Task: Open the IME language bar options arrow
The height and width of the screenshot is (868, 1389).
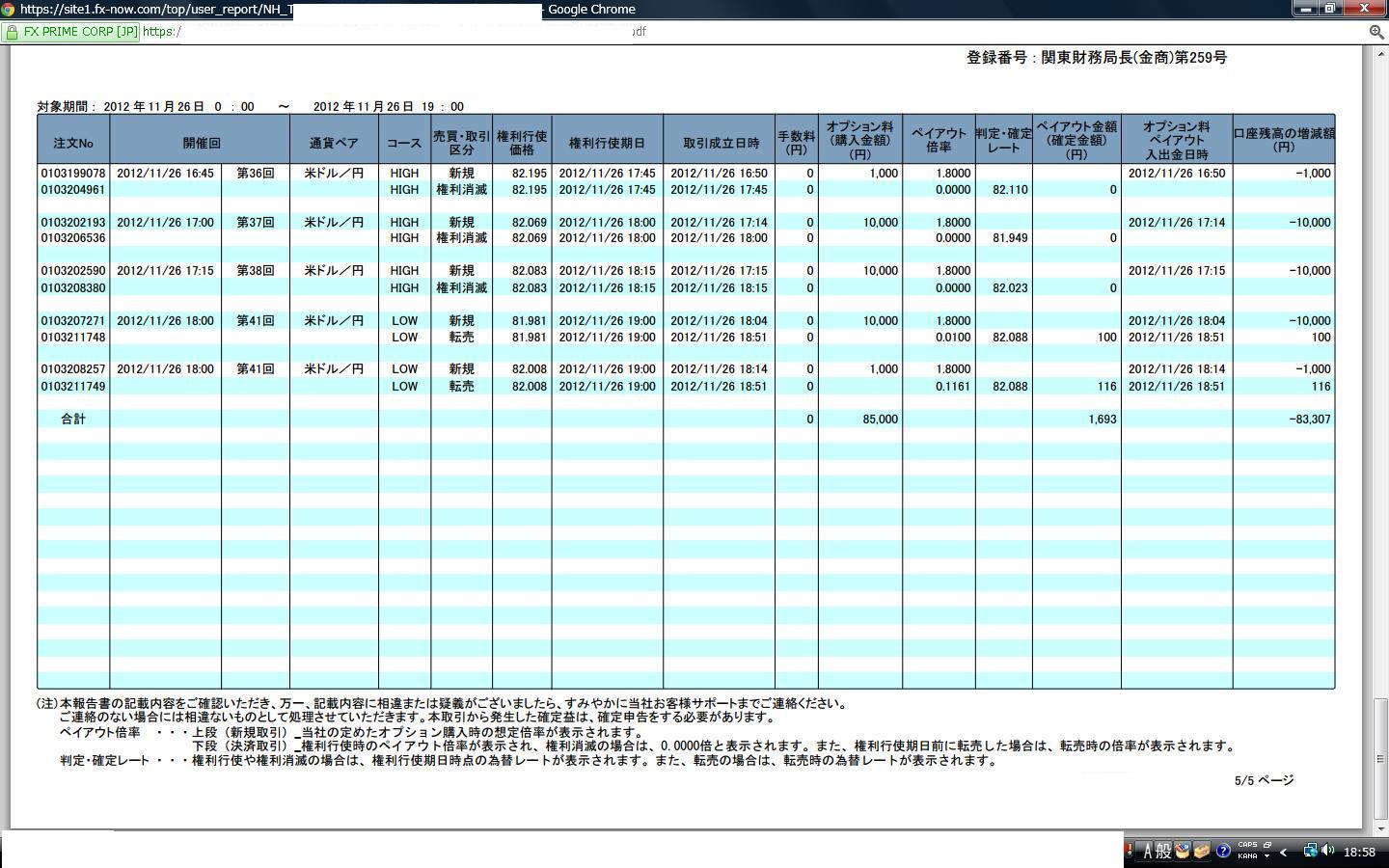Action: (1266, 856)
